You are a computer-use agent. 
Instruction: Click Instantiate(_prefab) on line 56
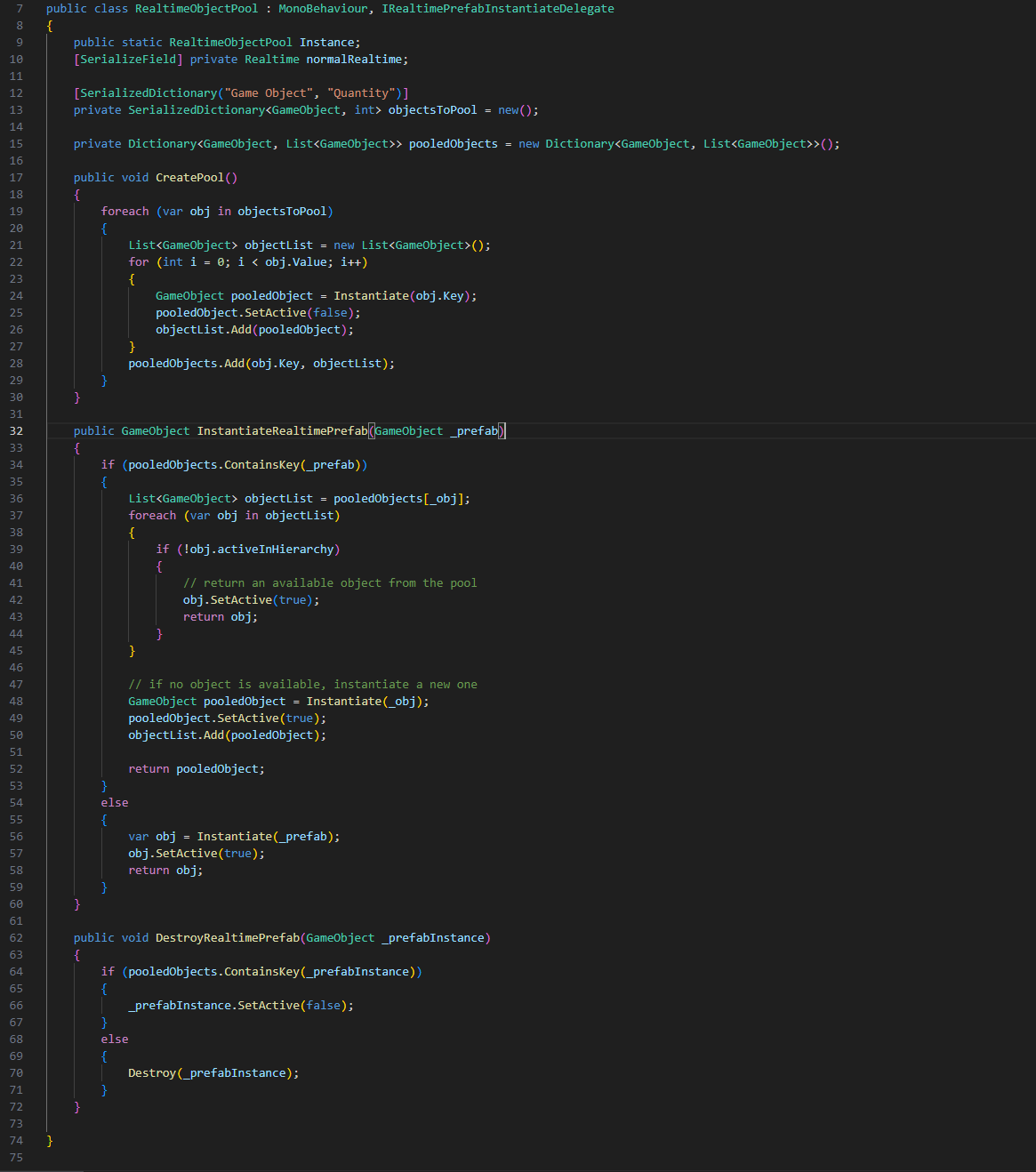(x=265, y=837)
